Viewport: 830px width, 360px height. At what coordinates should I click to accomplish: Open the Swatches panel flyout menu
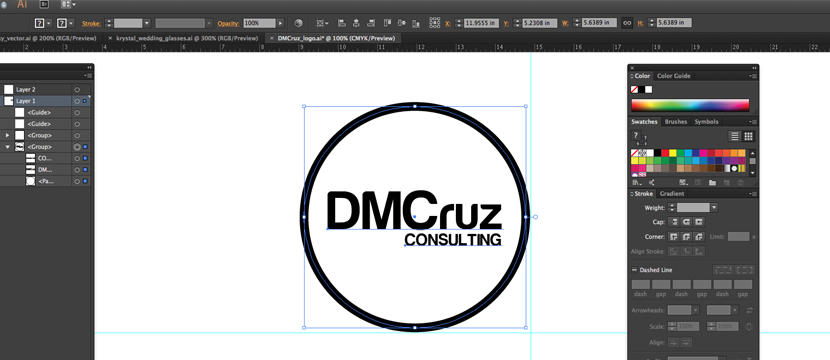click(x=753, y=122)
